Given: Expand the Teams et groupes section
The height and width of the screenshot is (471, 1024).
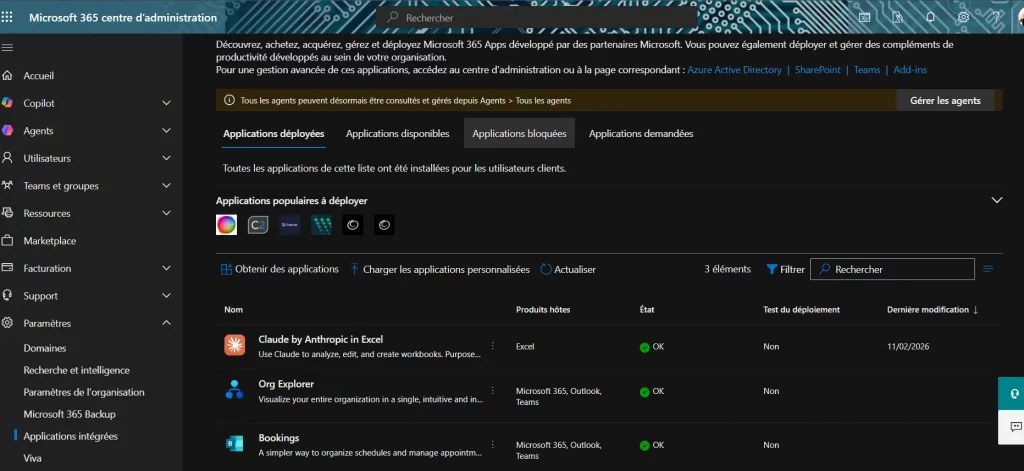Looking at the screenshot, I should tap(166, 186).
